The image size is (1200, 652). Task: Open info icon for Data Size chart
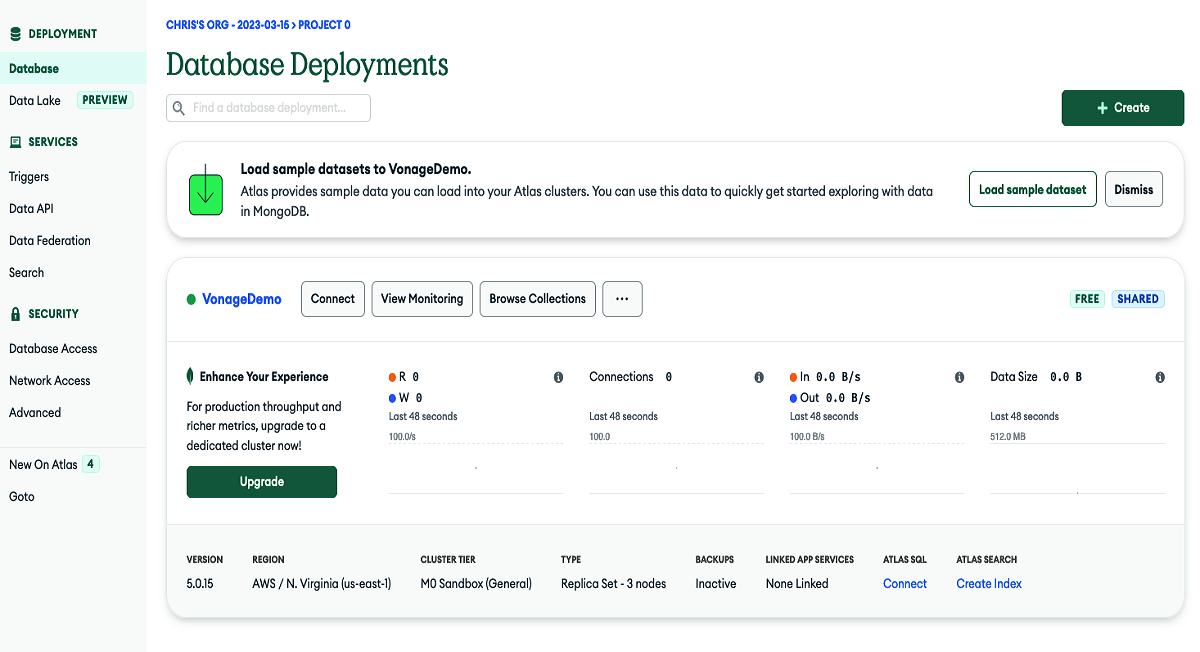(x=1160, y=377)
